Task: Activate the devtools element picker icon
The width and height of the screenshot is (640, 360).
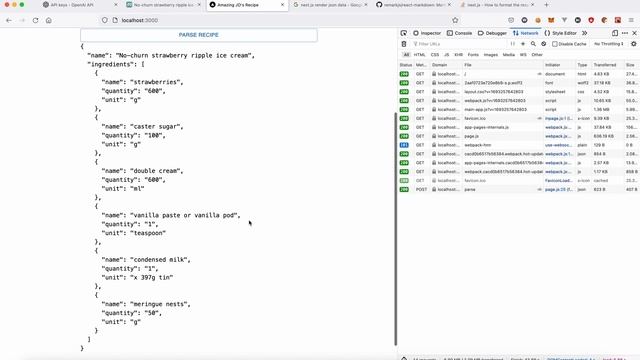Action: [x=404, y=33]
